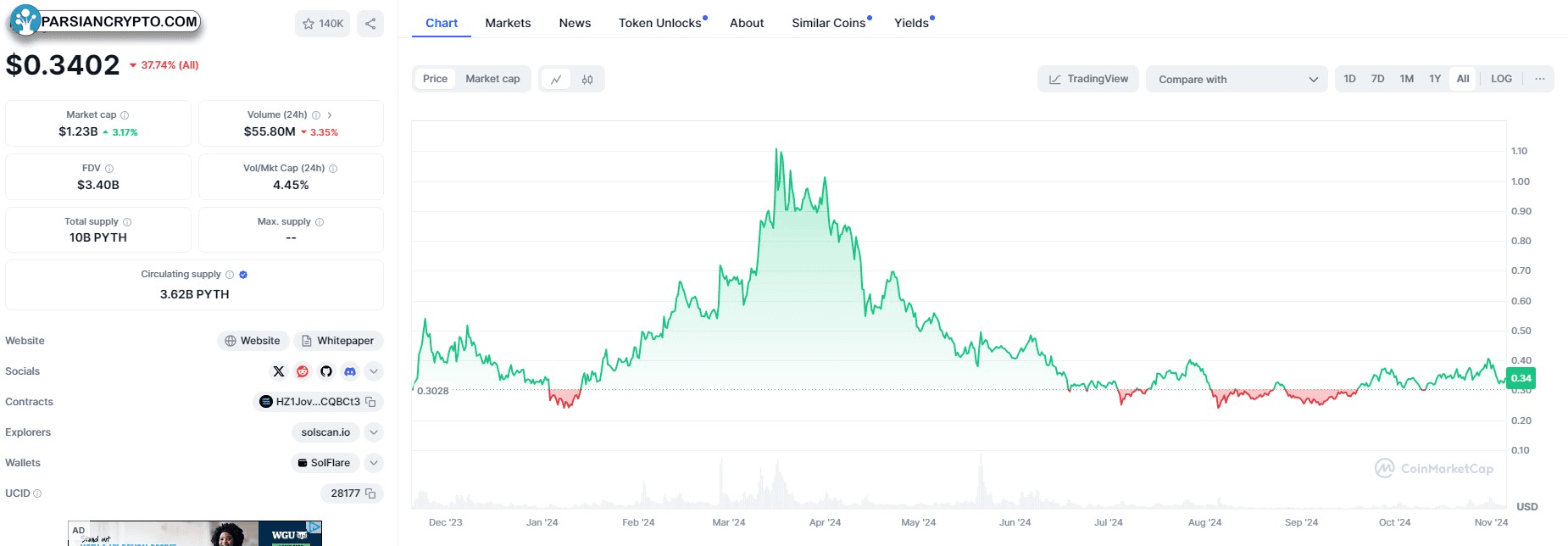Switch to candlestick chart icon
Screen dimensions: 1568x546
tap(587, 80)
